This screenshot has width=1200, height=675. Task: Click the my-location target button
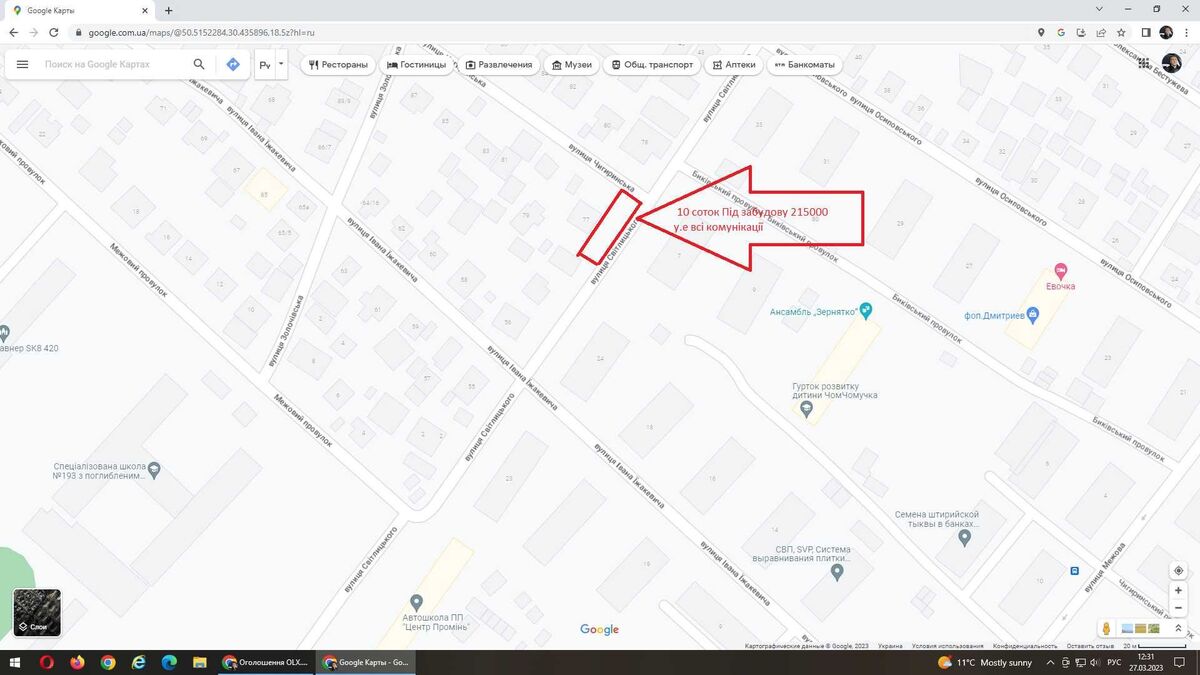1178,570
